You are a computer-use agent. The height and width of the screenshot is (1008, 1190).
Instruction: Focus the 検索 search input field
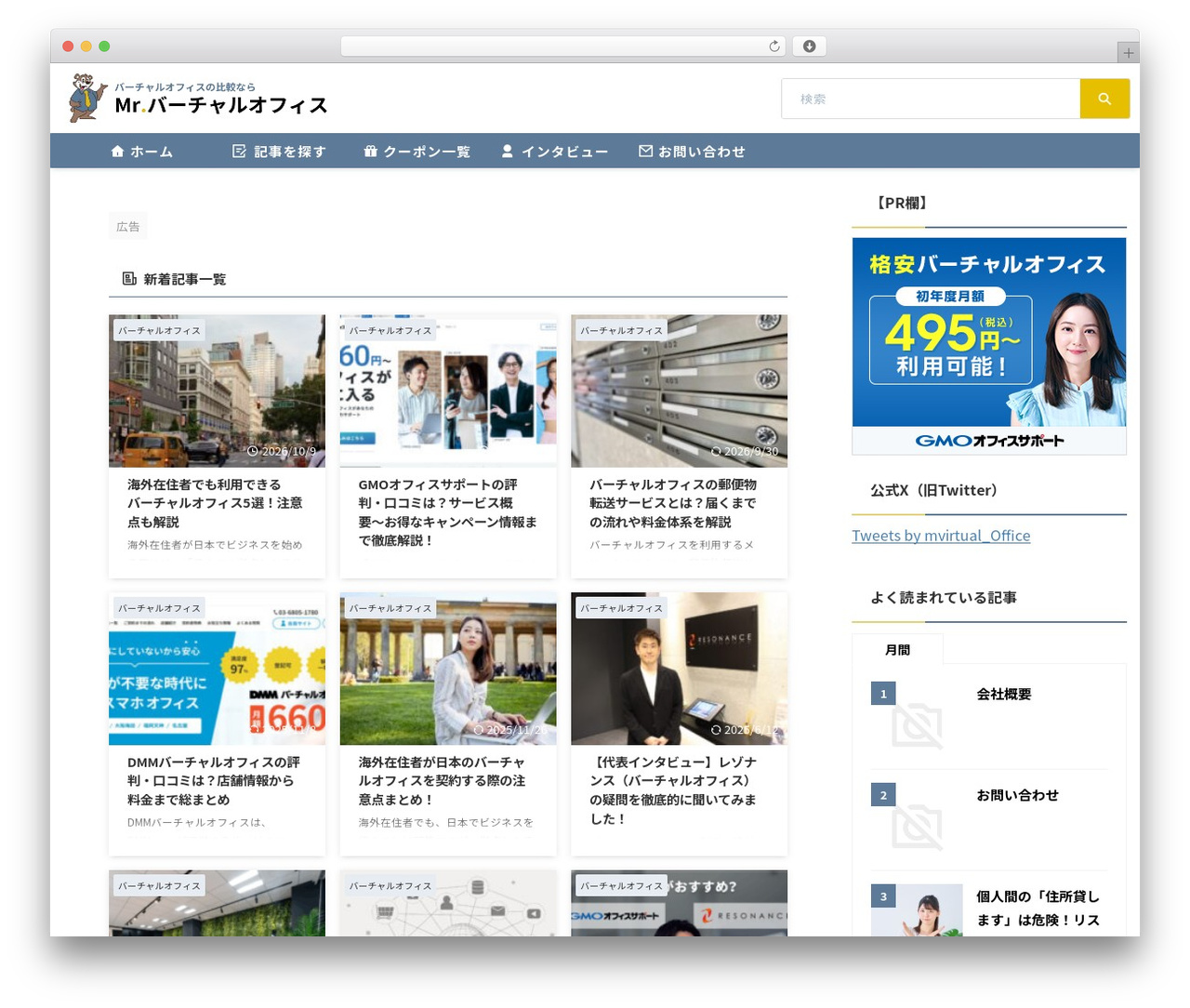[x=931, y=99]
